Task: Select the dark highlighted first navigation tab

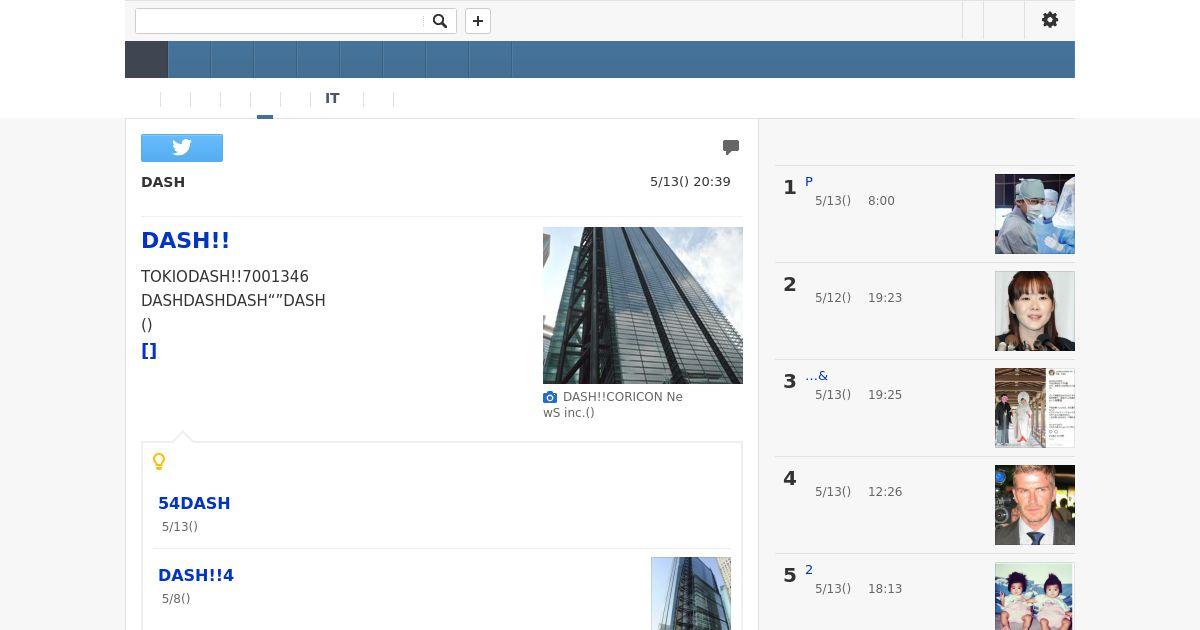Action: pyautogui.click(x=146, y=60)
